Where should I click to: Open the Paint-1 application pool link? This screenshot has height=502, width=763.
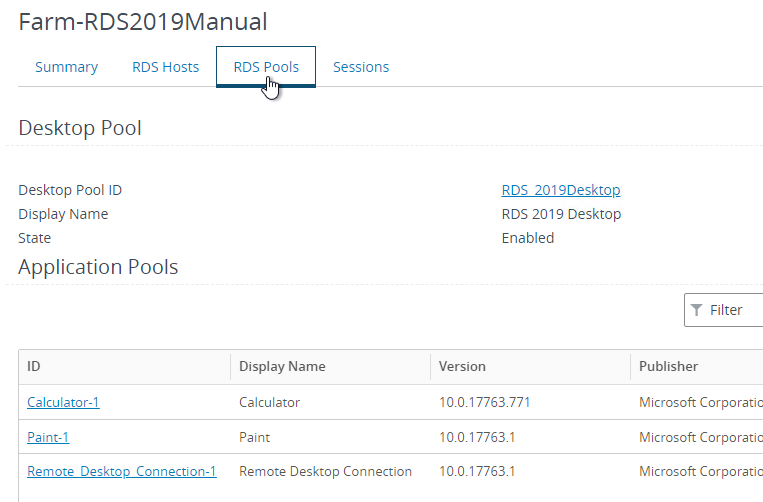pos(48,437)
